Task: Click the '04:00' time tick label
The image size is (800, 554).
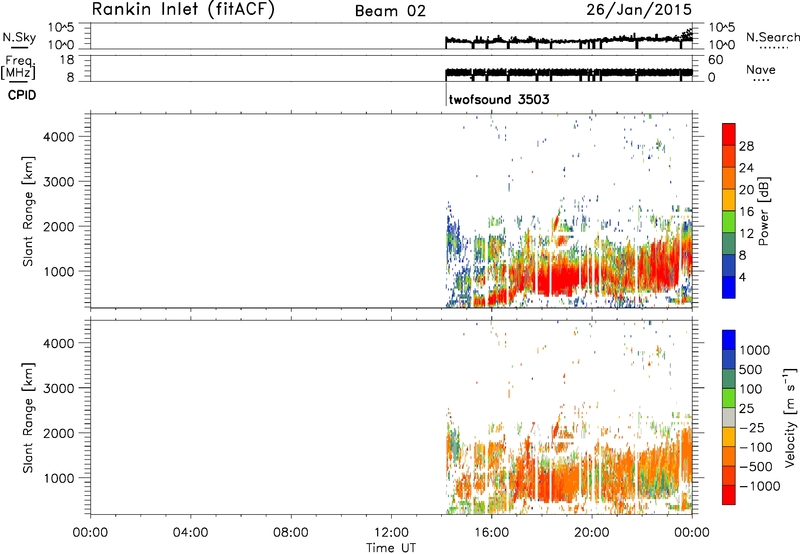Action: [191, 533]
